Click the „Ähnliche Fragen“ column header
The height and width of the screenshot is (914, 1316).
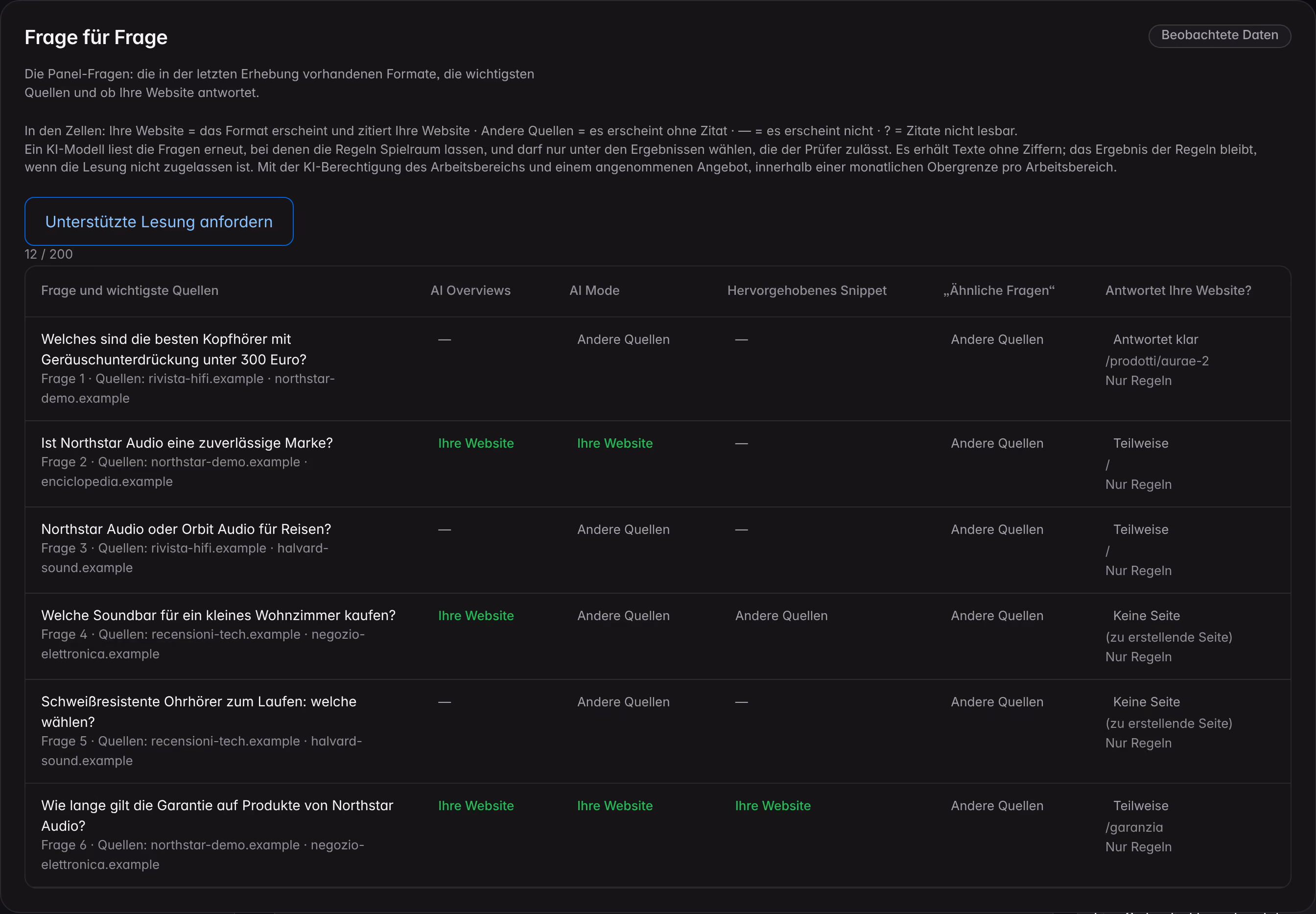click(999, 290)
